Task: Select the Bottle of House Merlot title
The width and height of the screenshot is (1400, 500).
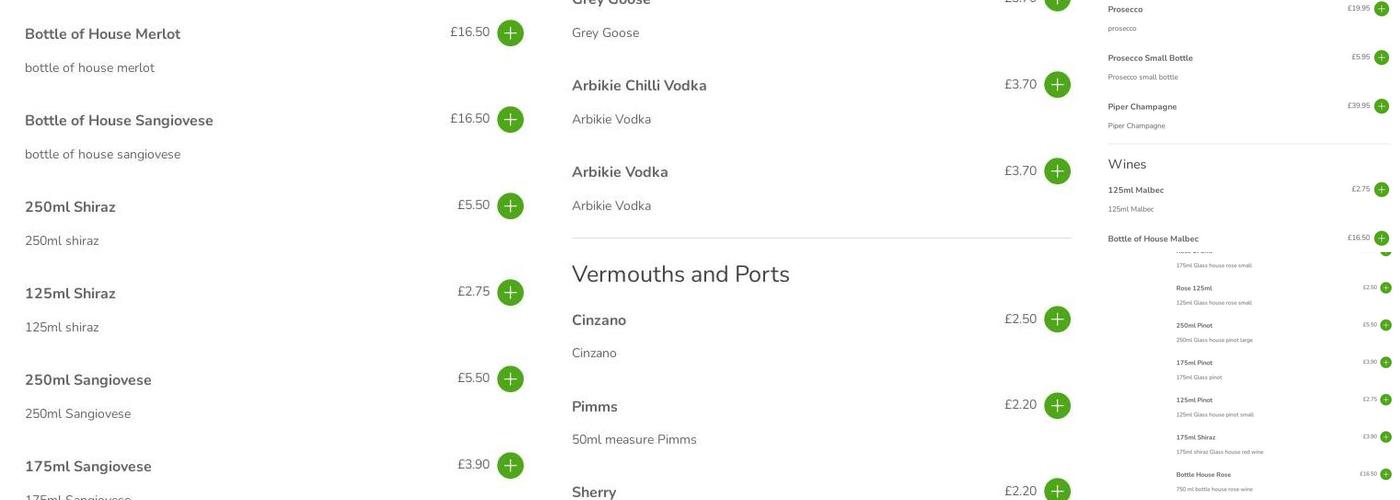Action: [102, 34]
